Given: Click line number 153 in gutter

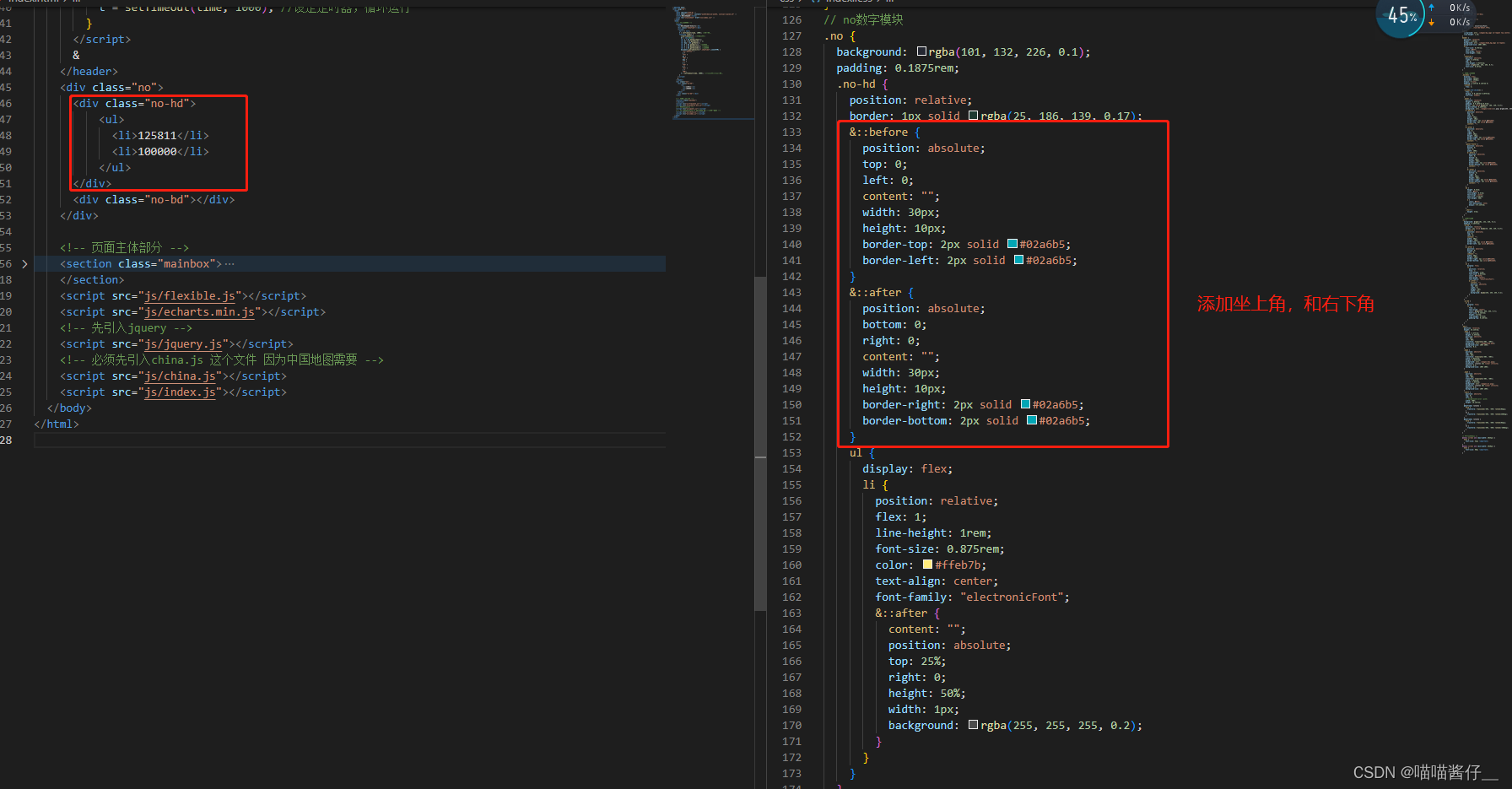Looking at the screenshot, I should click(791, 452).
